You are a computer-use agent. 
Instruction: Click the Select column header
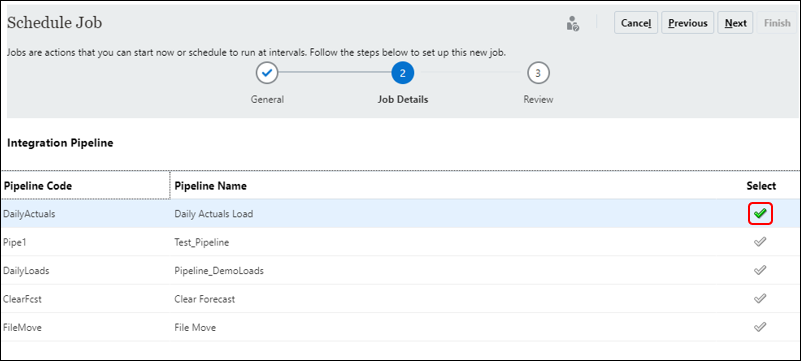tap(761, 186)
